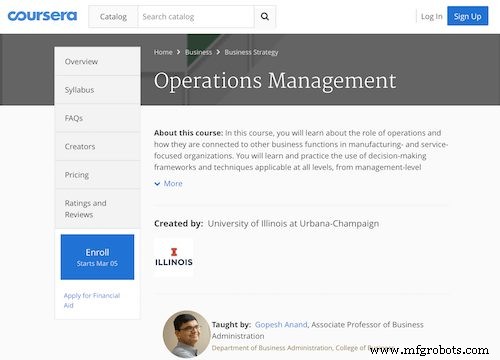Expand description with More chevron
Screen dimensions: 500x360
(x=168, y=184)
